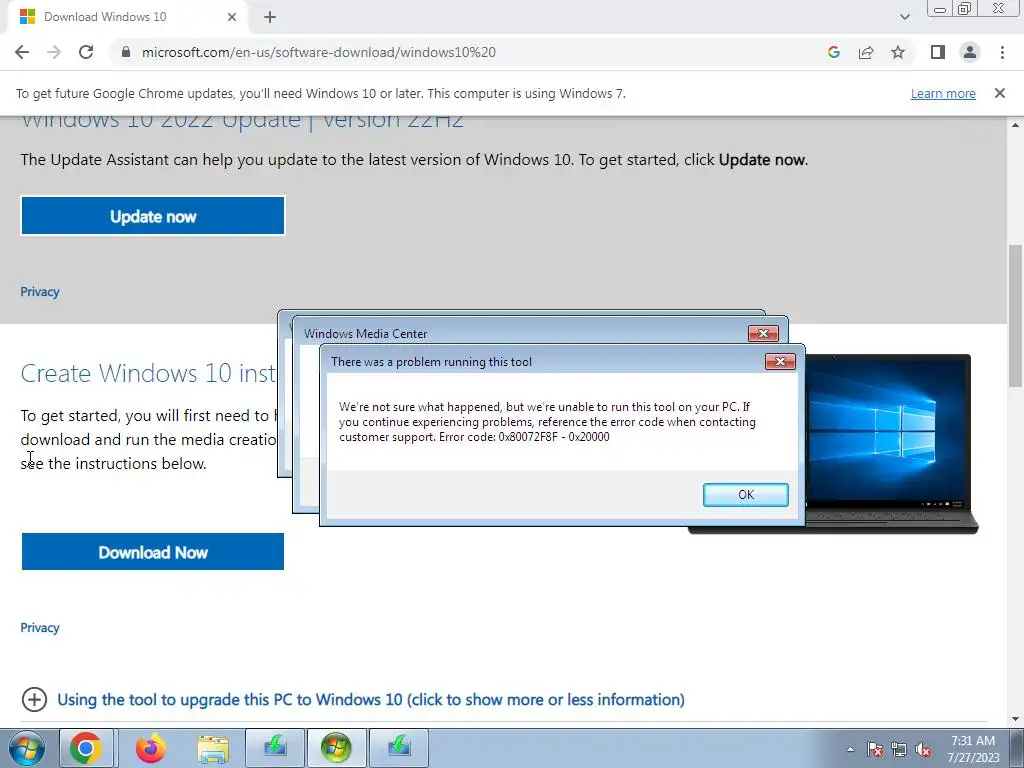Open the Chrome side panel
This screenshot has width=1024, height=768.
click(938, 52)
